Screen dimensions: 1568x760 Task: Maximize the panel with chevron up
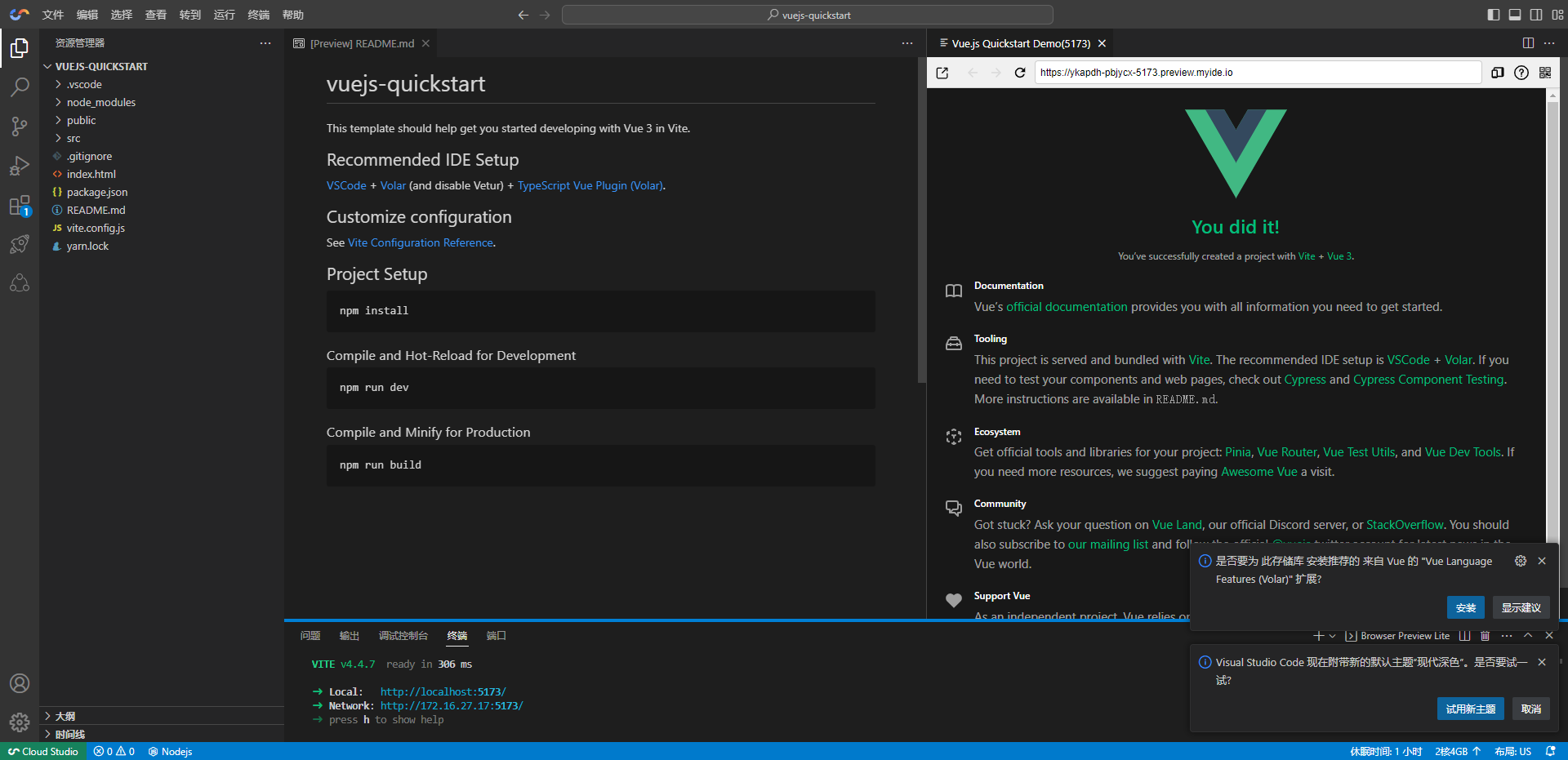pos(1528,635)
